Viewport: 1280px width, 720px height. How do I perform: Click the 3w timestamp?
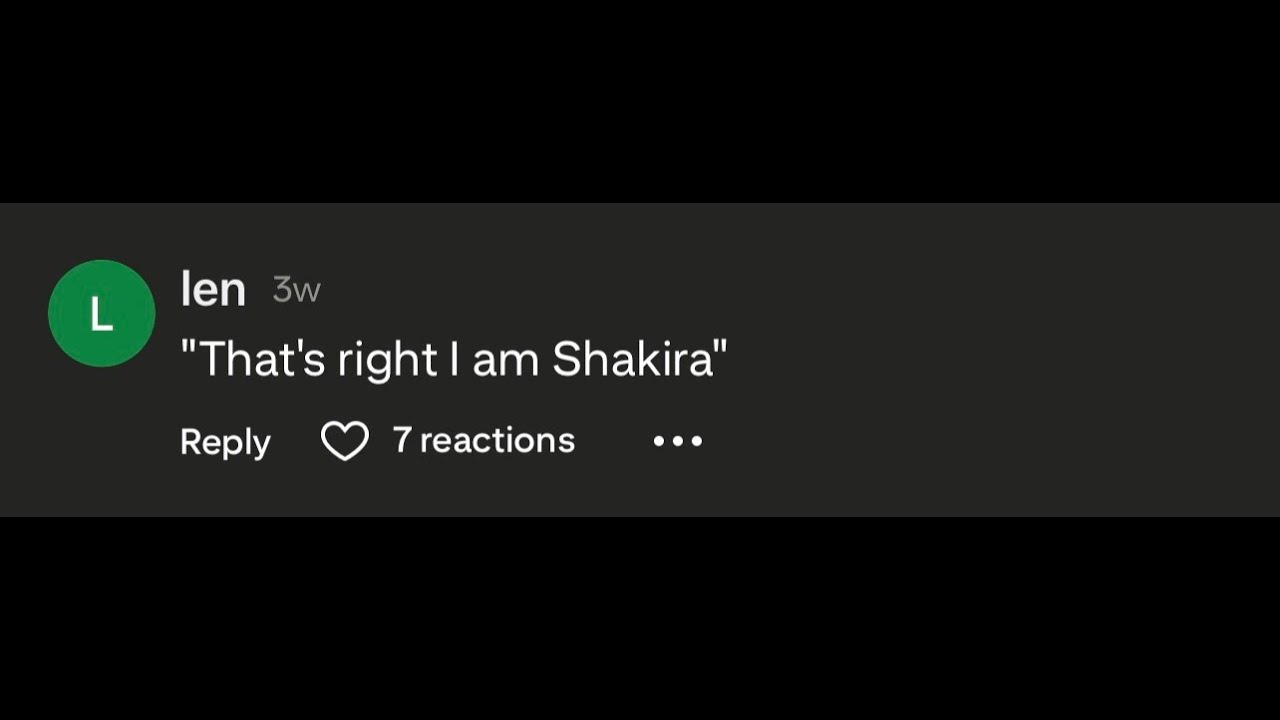coord(297,290)
